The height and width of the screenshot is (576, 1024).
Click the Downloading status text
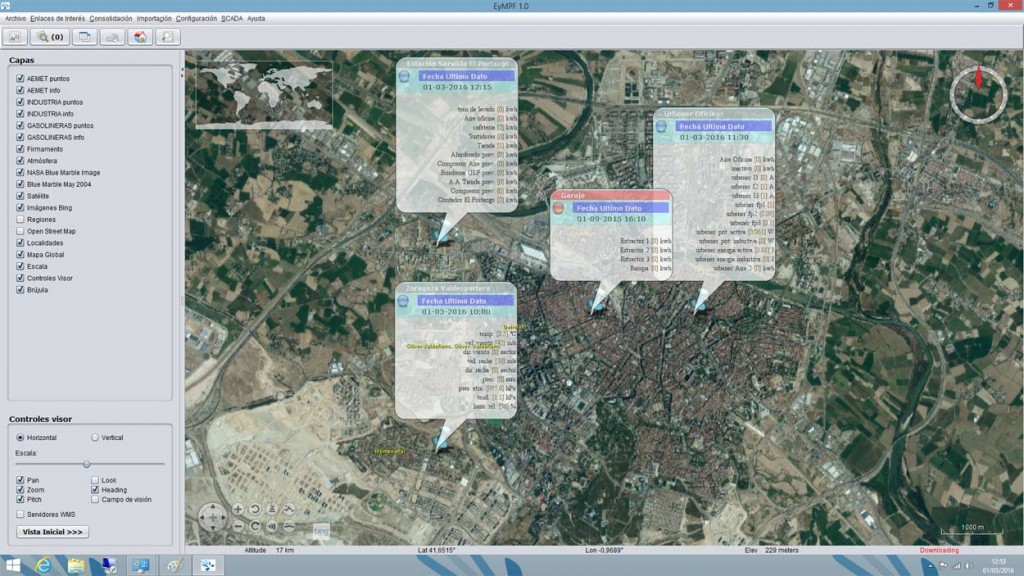tap(939, 551)
